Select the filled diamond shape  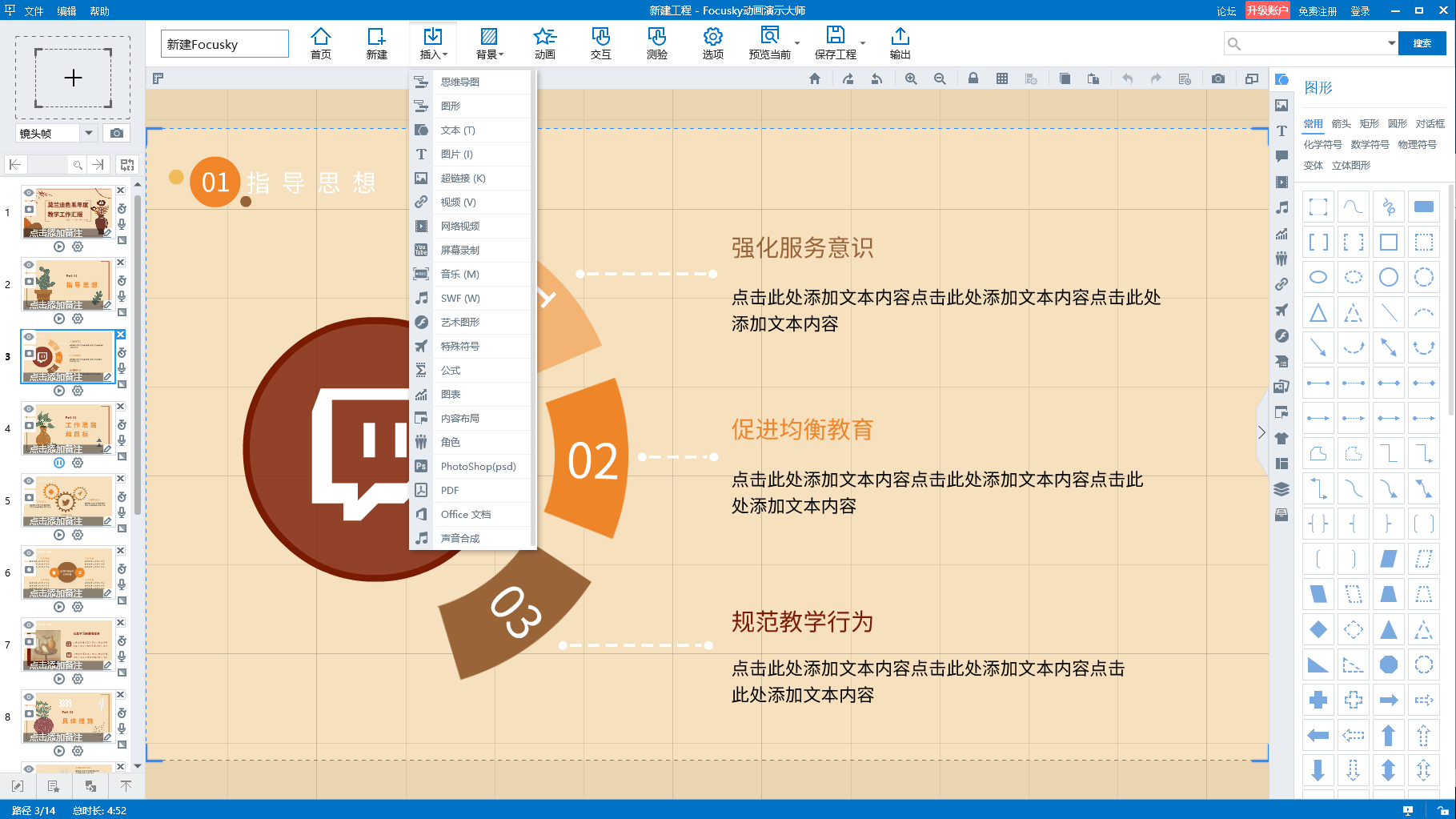coord(1318,629)
